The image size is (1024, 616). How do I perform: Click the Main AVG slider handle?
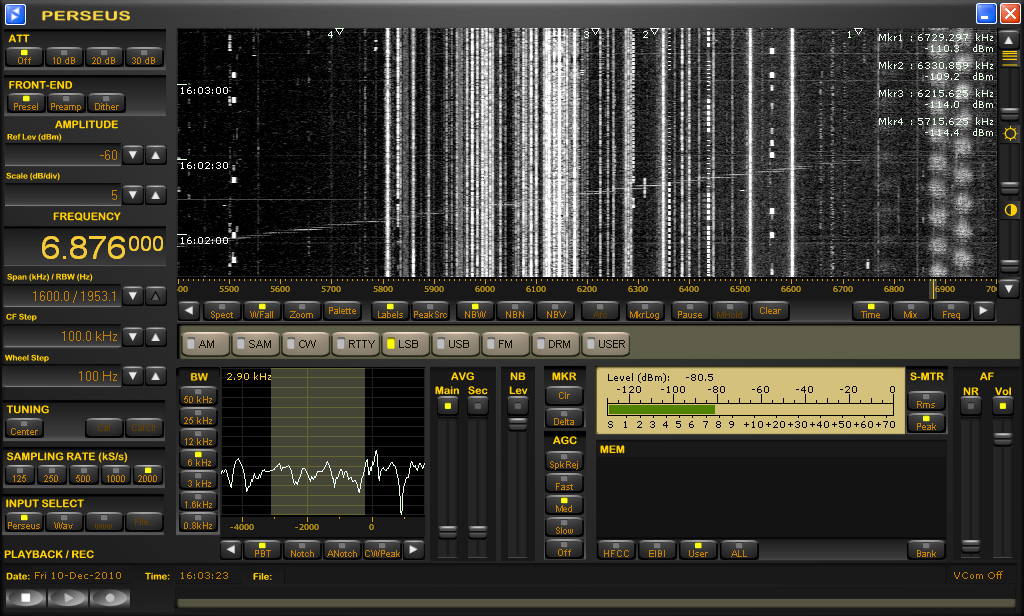[x=447, y=531]
